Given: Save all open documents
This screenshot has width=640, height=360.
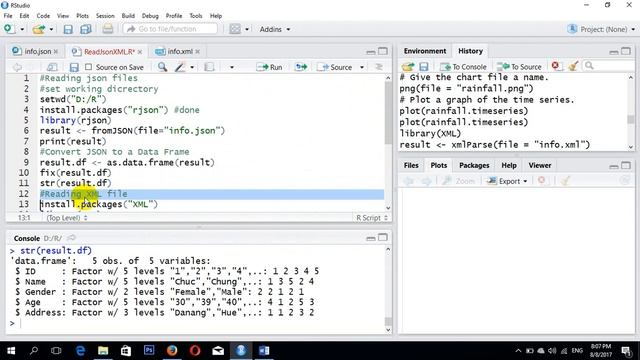Looking at the screenshot, I should click(x=85, y=29).
